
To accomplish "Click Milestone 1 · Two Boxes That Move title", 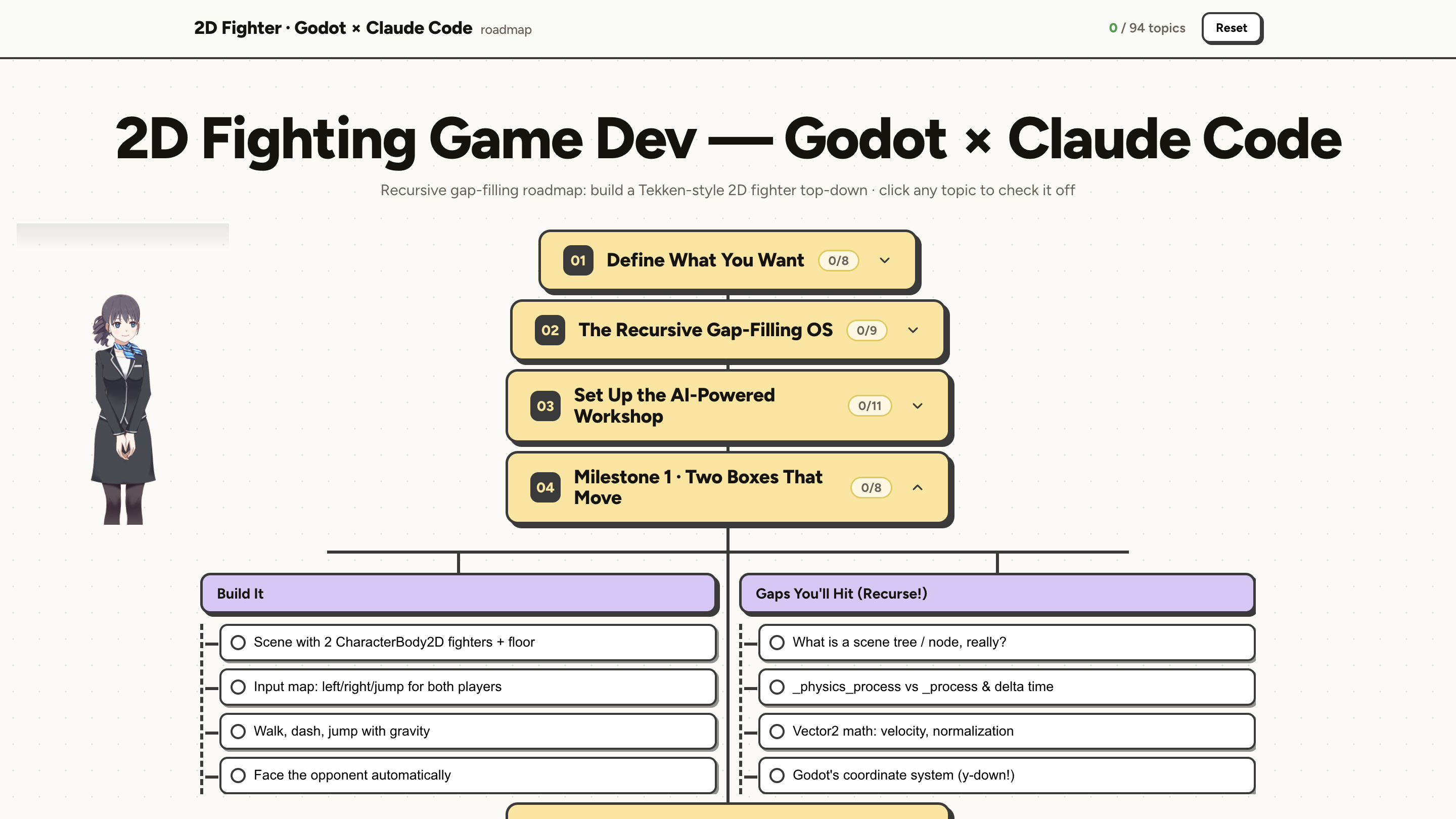I will (x=698, y=487).
